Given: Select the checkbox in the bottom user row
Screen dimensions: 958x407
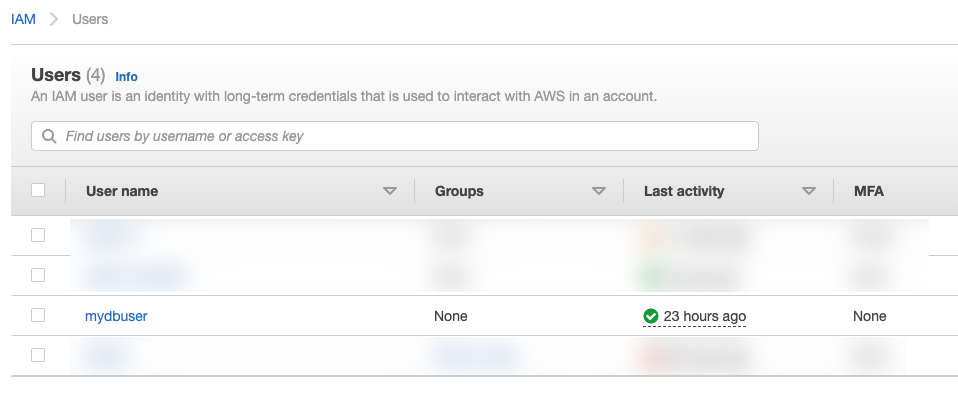Looking at the screenshot, I should coord(38,354).
